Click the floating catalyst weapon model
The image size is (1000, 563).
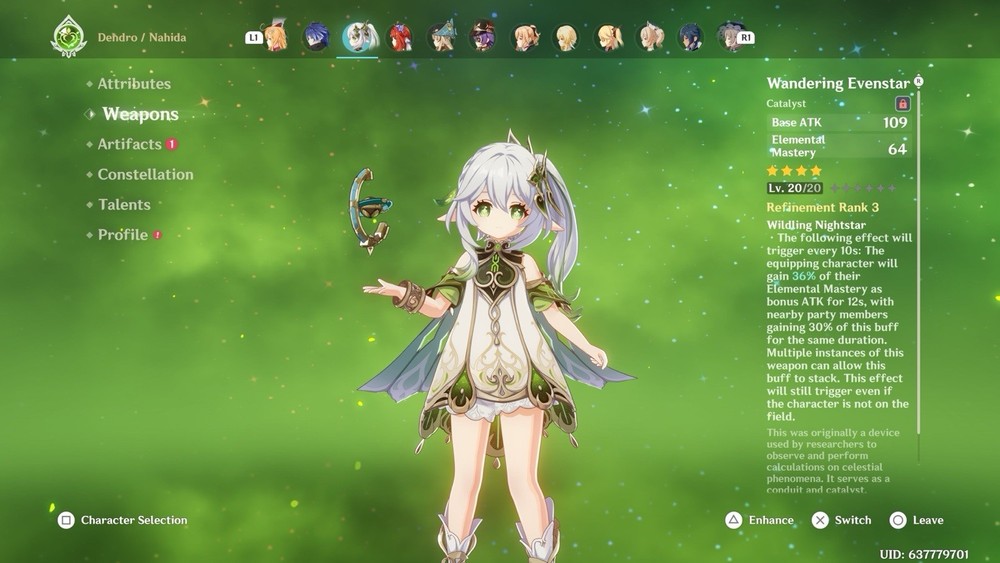[369, 211]
